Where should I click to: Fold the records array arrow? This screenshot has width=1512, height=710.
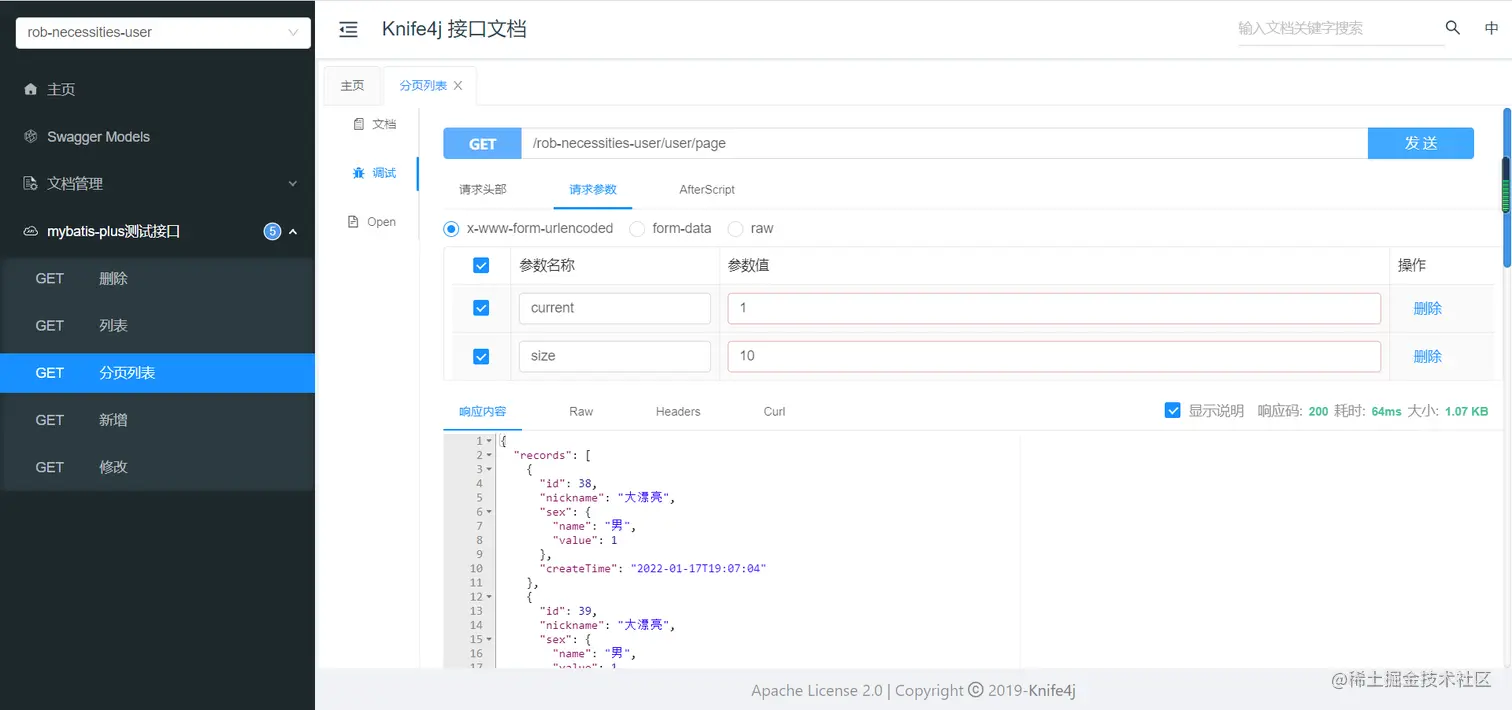click(489, 455)
